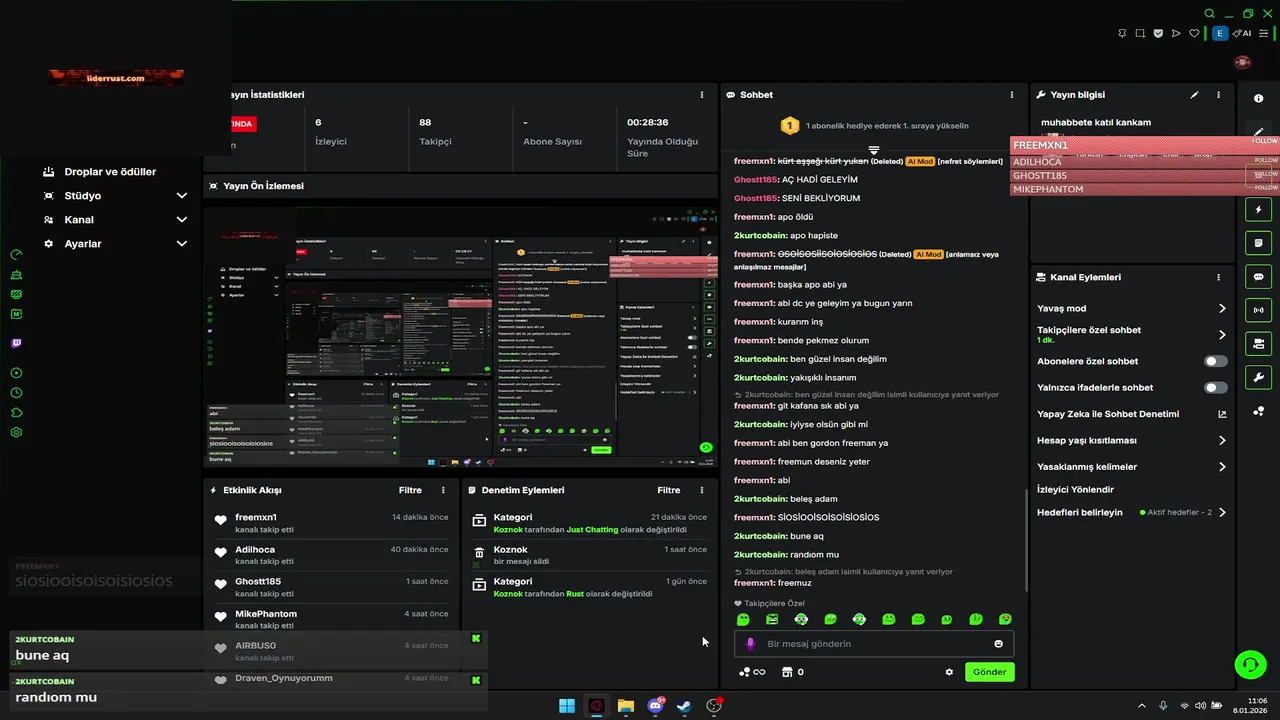This screenshot has width=1280, height=720.
Task: Click the chat bubble quick action icon
Action: point(1258,277)
